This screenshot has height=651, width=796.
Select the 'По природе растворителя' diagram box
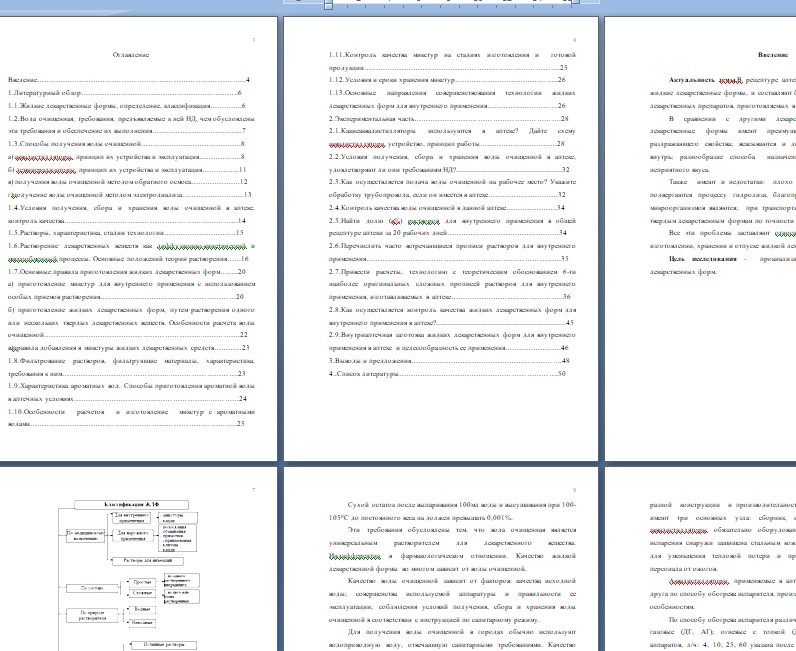pyautogui.click(x=92, y=615)
